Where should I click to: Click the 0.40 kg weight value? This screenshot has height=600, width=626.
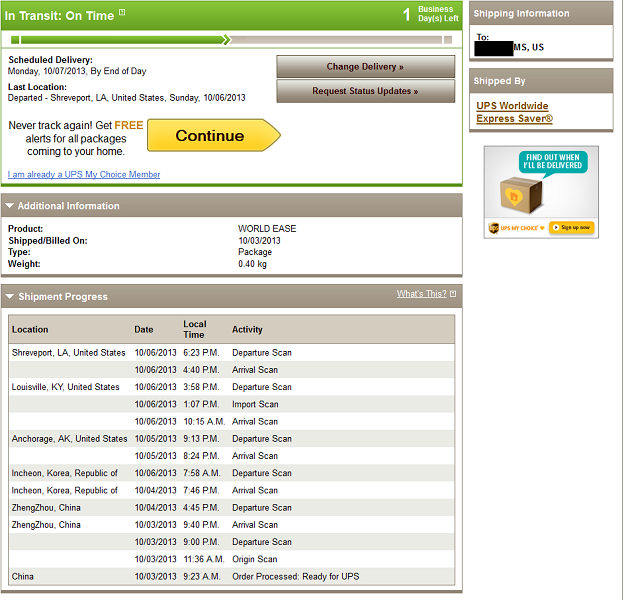(x=252, y=264)
